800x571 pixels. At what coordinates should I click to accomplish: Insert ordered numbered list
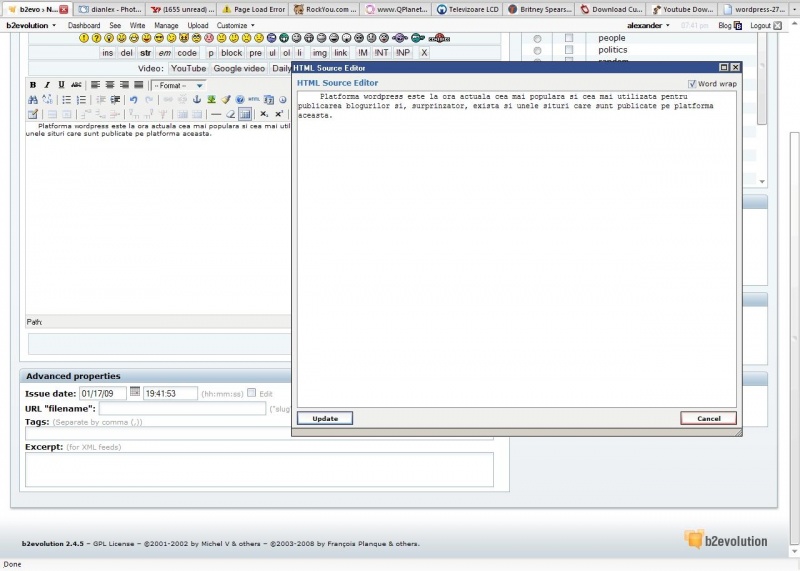[81, 100]
